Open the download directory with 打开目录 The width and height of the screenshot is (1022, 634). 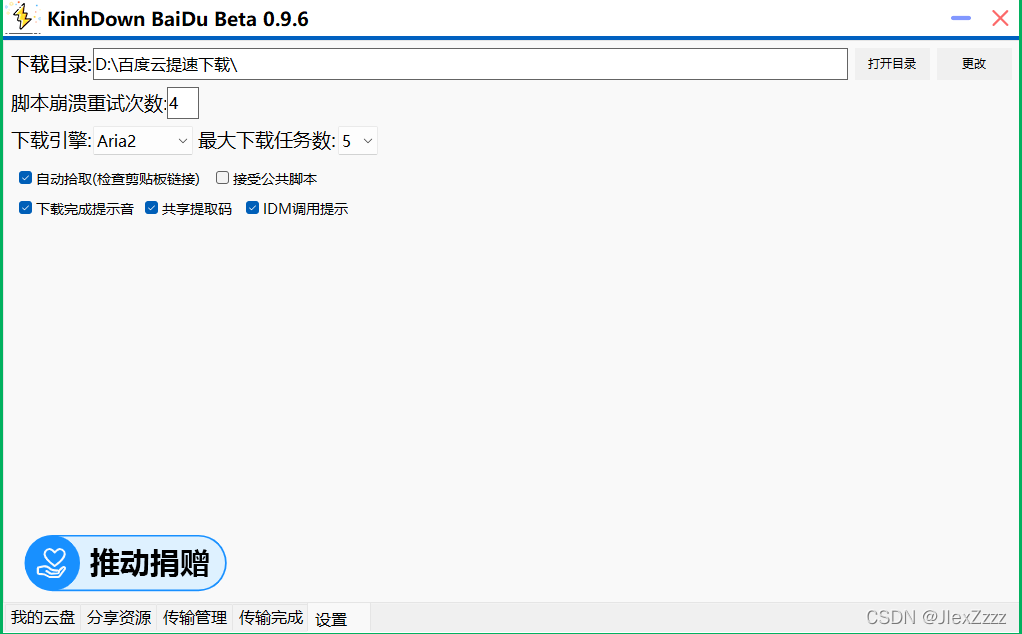coord(892,64)
